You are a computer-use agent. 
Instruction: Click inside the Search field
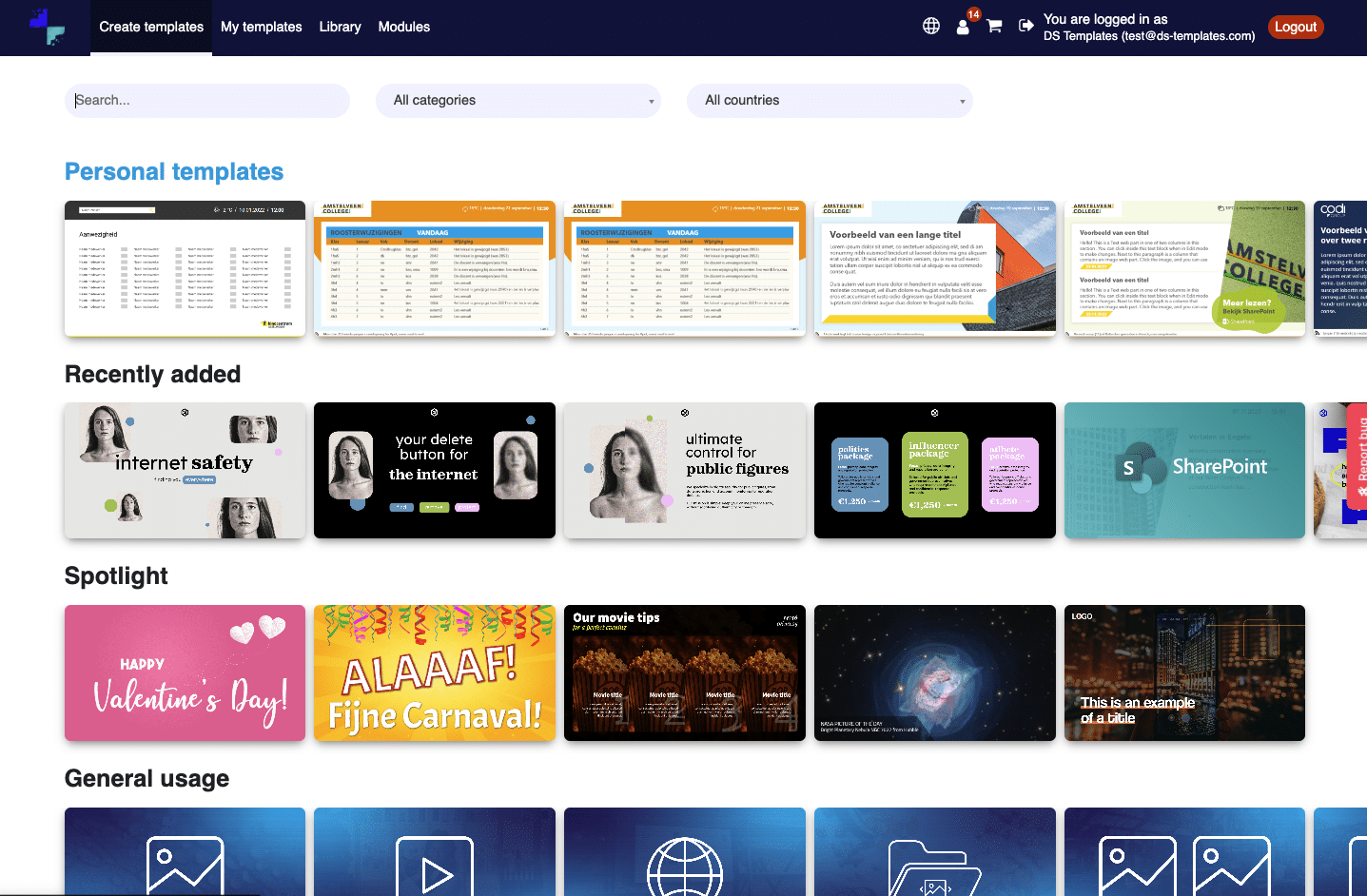[x=206, y=100]
